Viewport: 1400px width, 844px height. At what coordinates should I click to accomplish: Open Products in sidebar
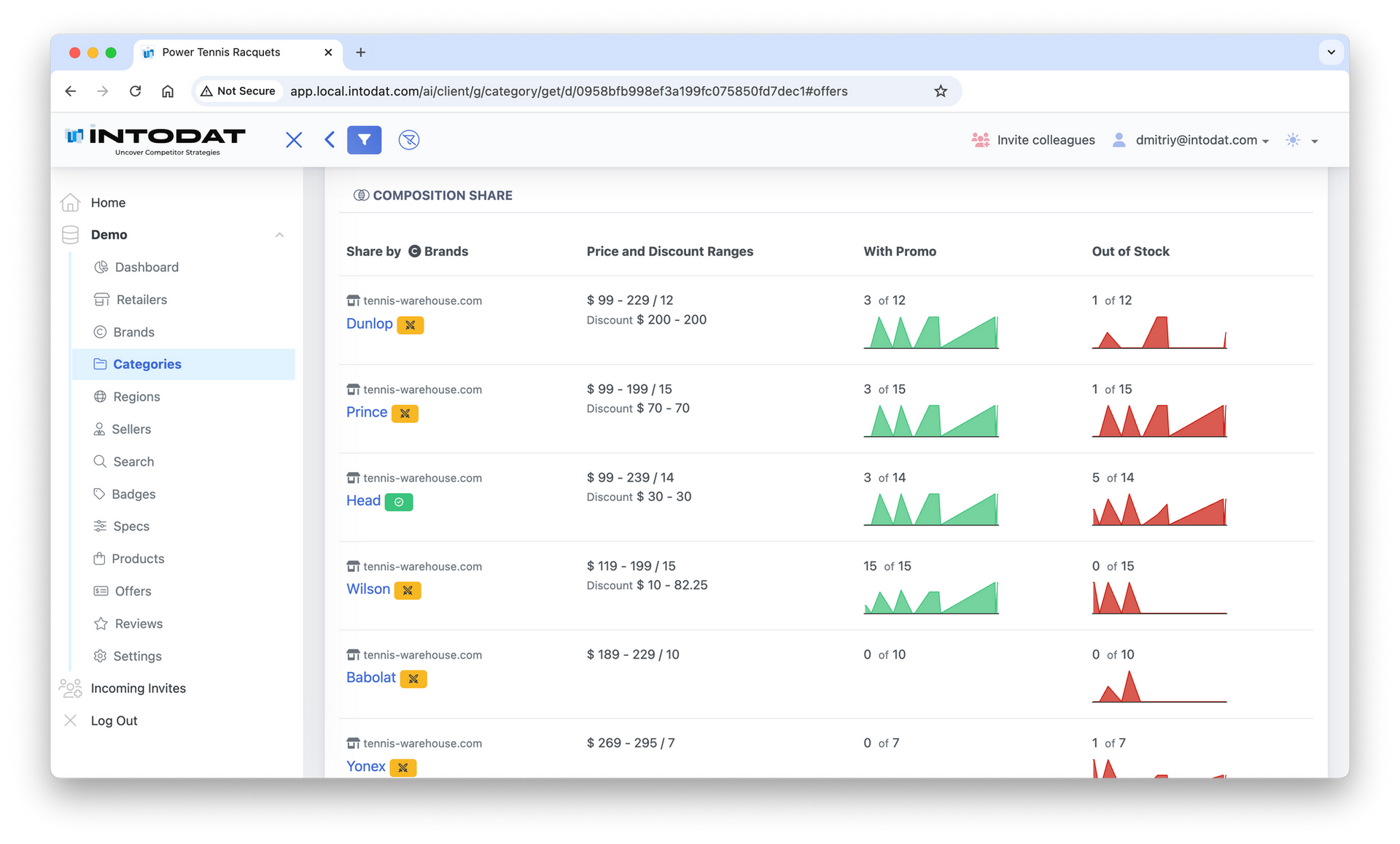click(x=138, y=559)
